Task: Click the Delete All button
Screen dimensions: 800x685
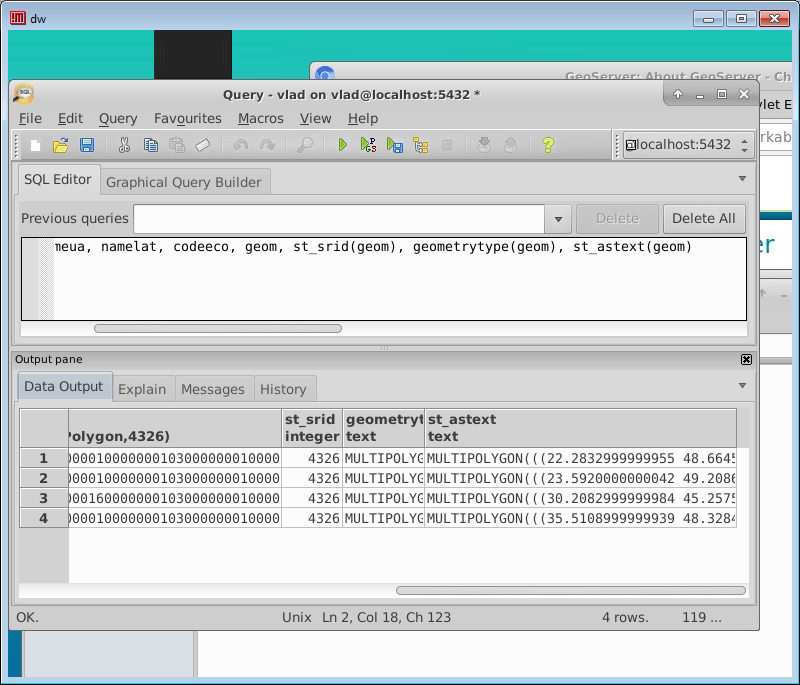Action: click(x=703, y=219)
